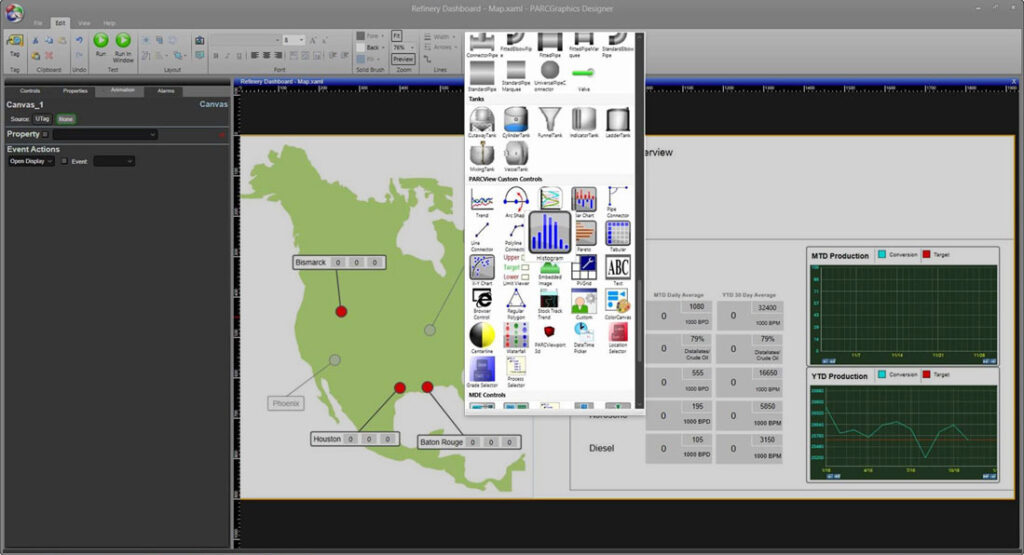Switch to the Properties panel tab
1024x555 pixels.
[x=75, y=91]
